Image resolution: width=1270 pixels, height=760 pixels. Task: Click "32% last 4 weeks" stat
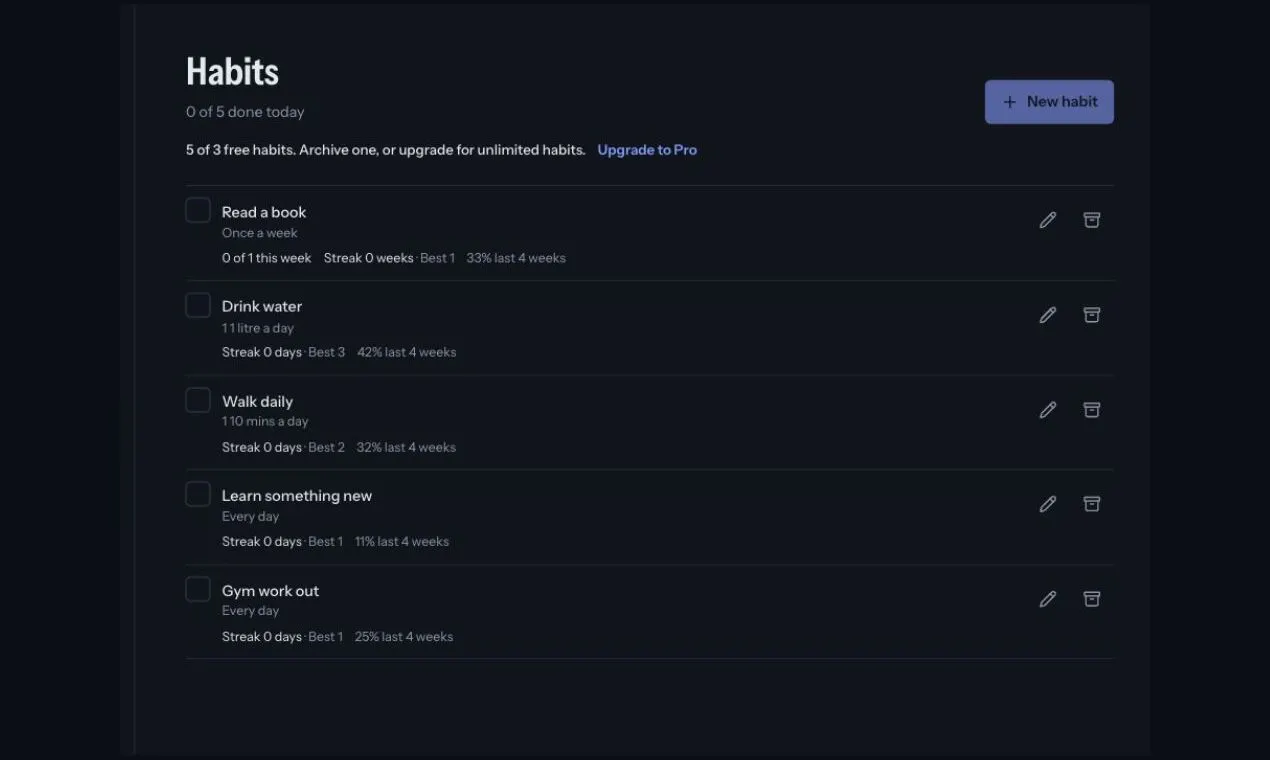[x=406, y=447]
